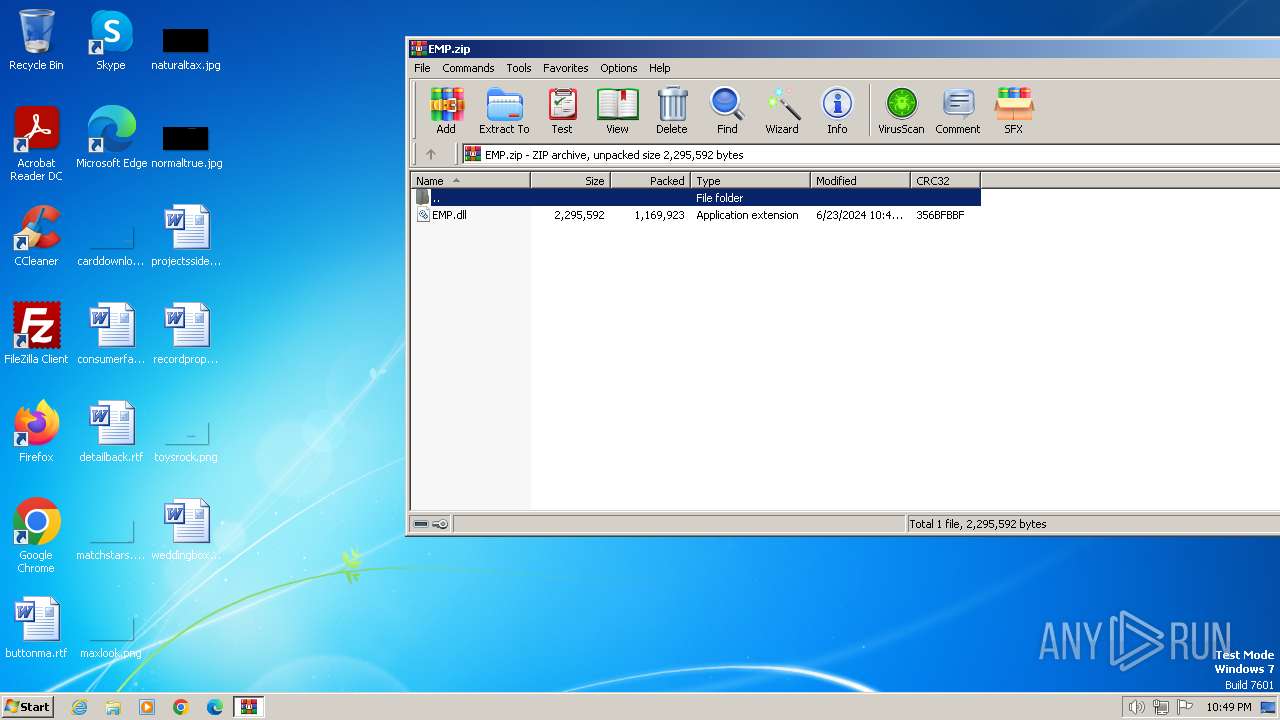Click the status bar drive/key icon
This screenshot has height=720, width=1280.
point(431,524)
